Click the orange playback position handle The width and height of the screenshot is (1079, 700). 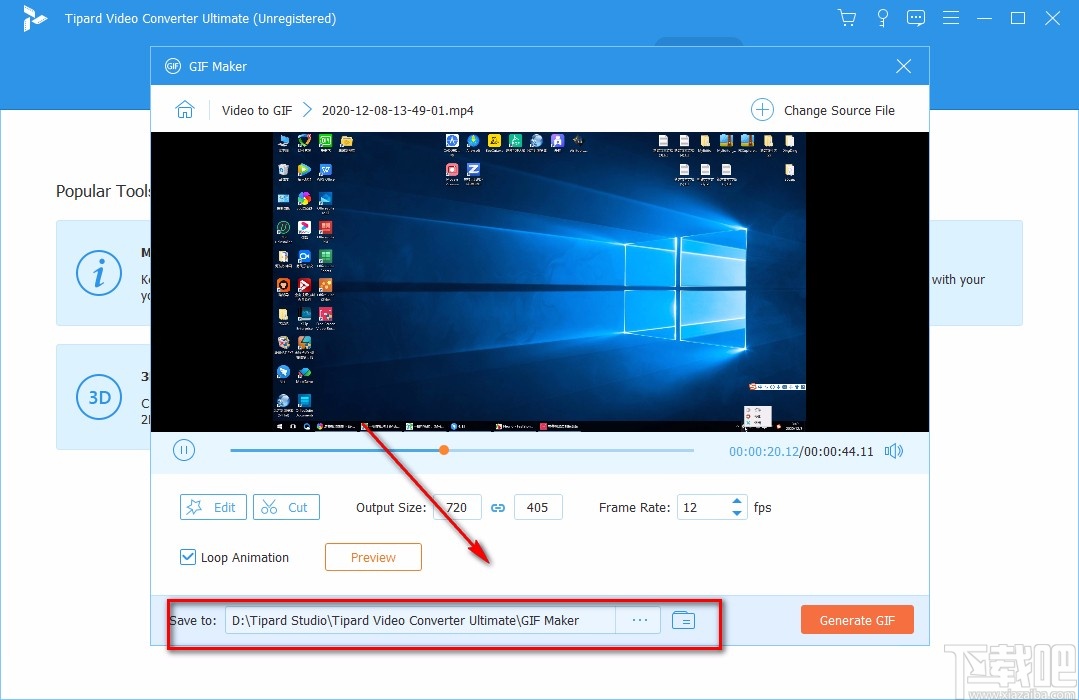click(444, 450)
